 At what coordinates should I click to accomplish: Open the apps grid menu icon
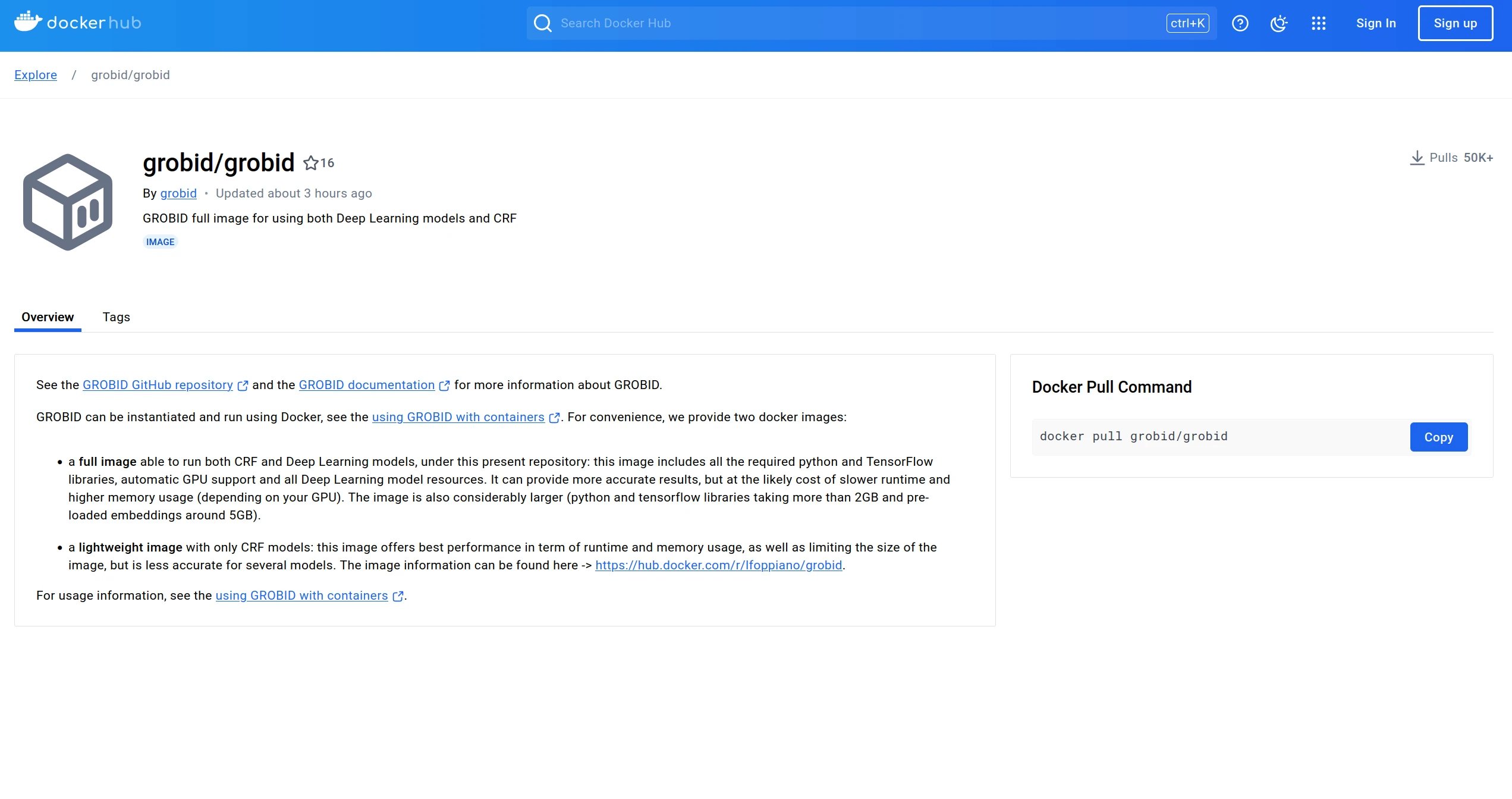click(1319, 23)
